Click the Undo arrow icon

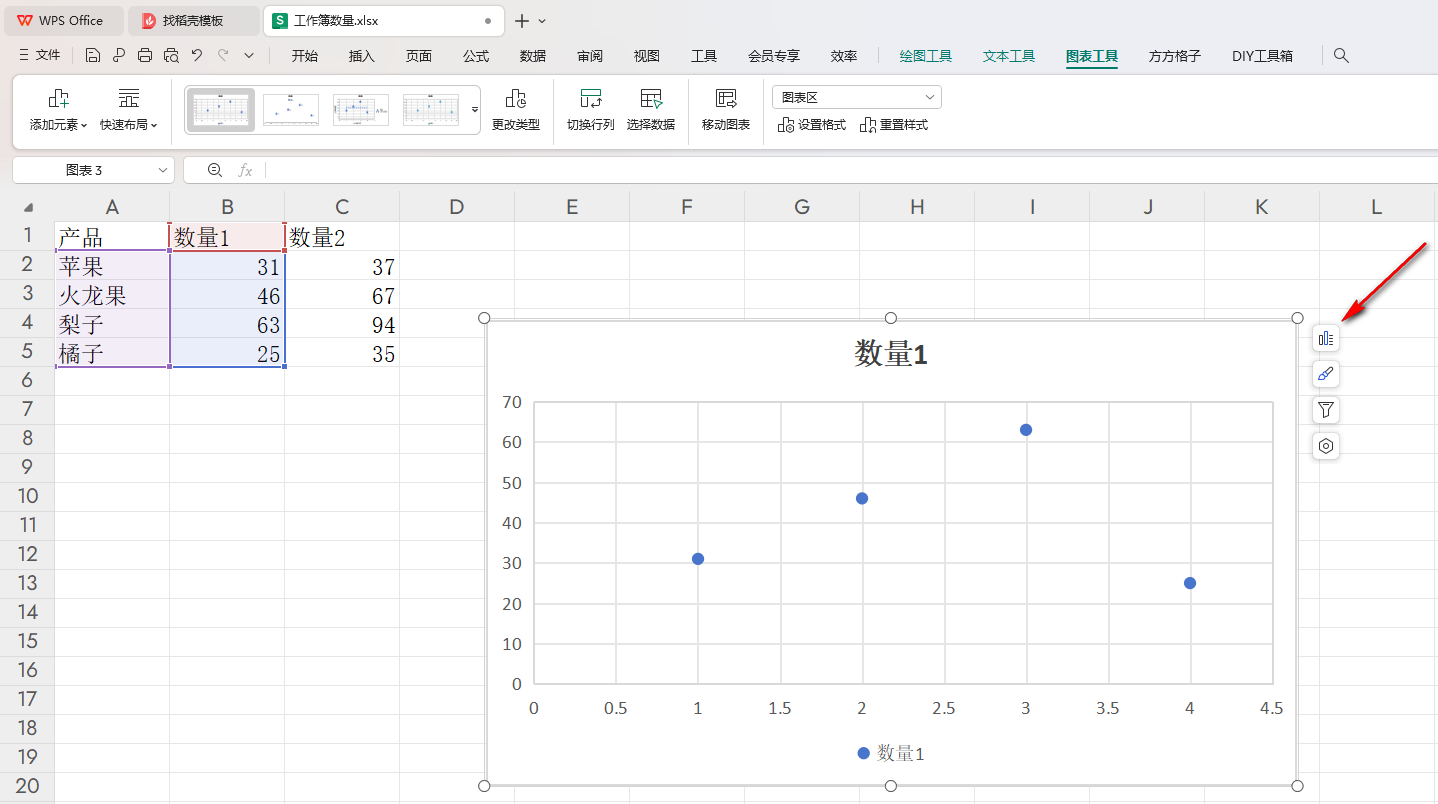(197, 56)
